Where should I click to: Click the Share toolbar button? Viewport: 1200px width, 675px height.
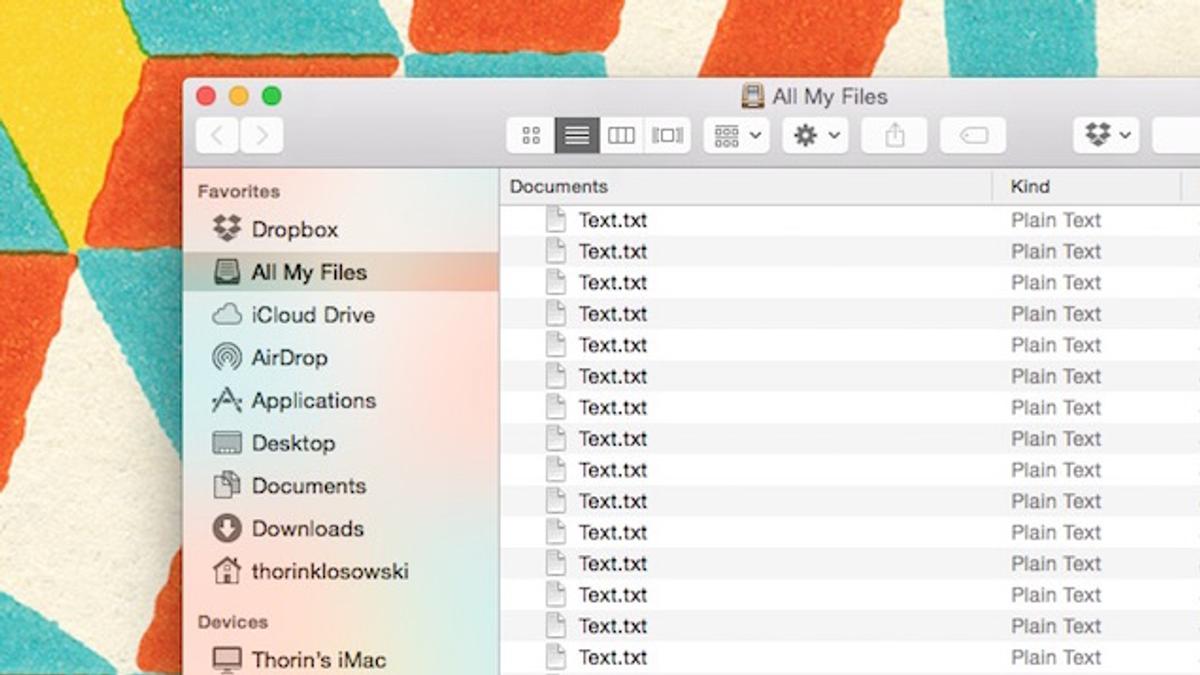[x=894, y=135]
